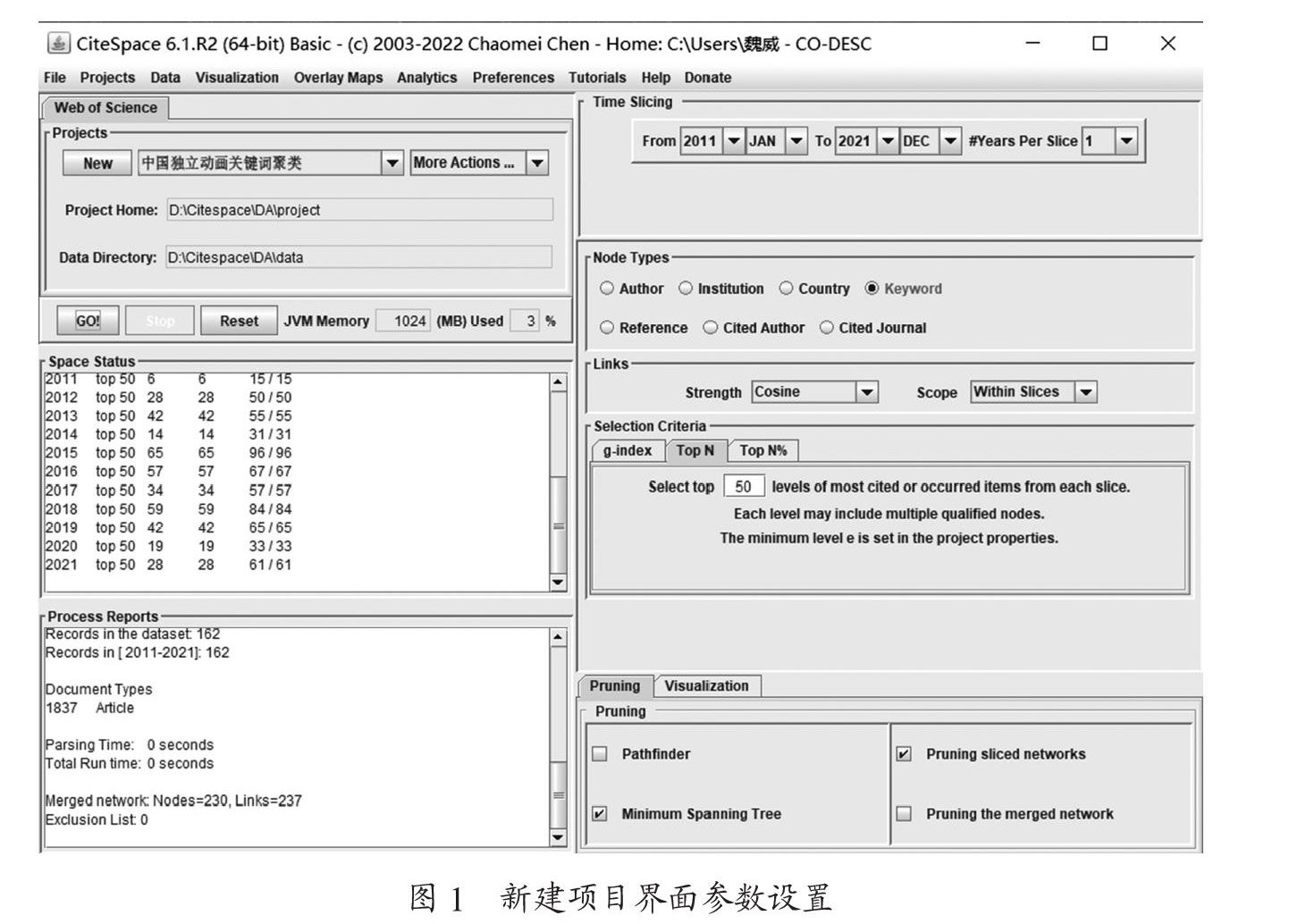Open the Visualization menu

(x=237, y=78)
